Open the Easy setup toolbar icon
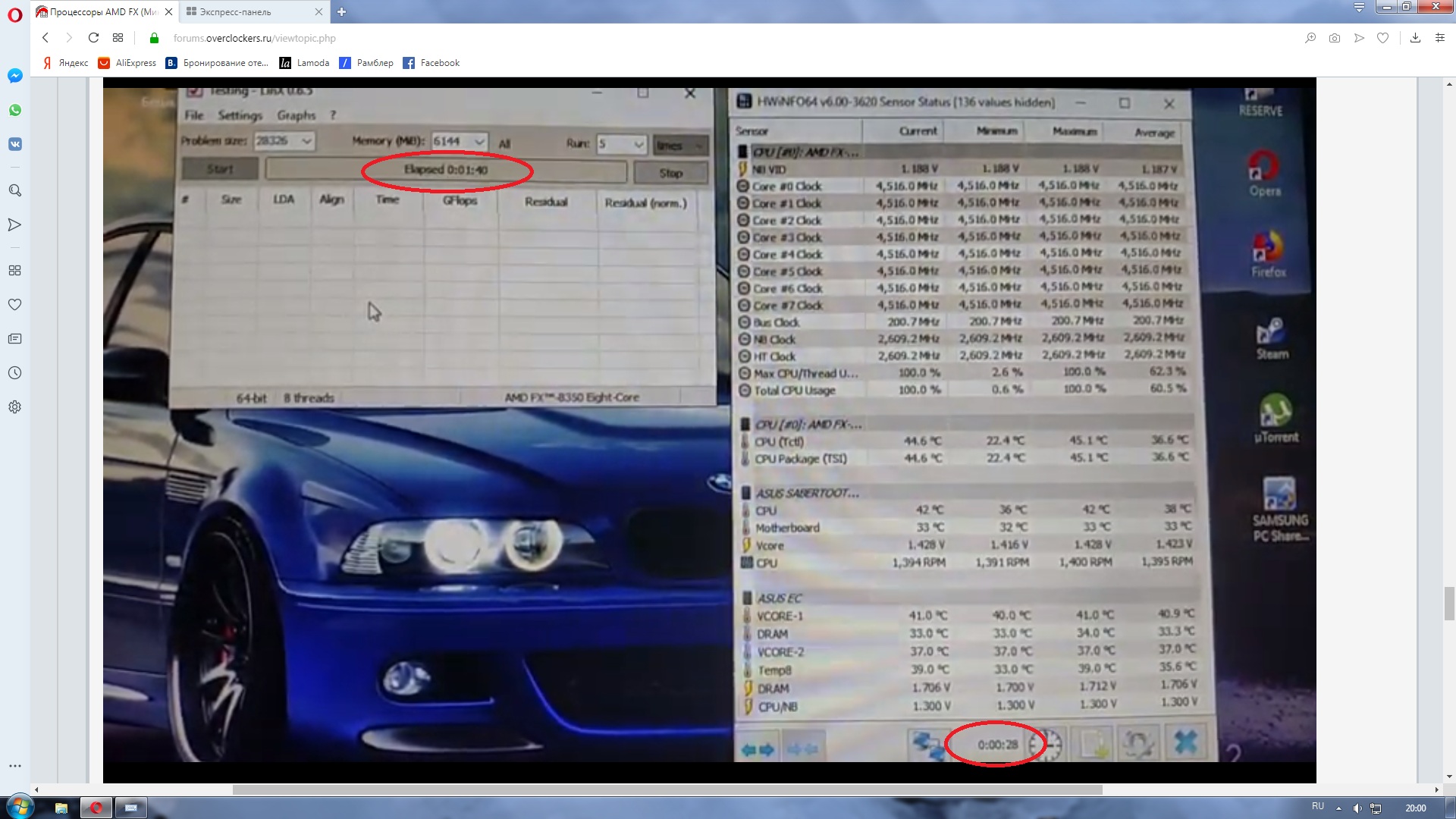This screenshot has height=819, width=1456. [1440, 38]
